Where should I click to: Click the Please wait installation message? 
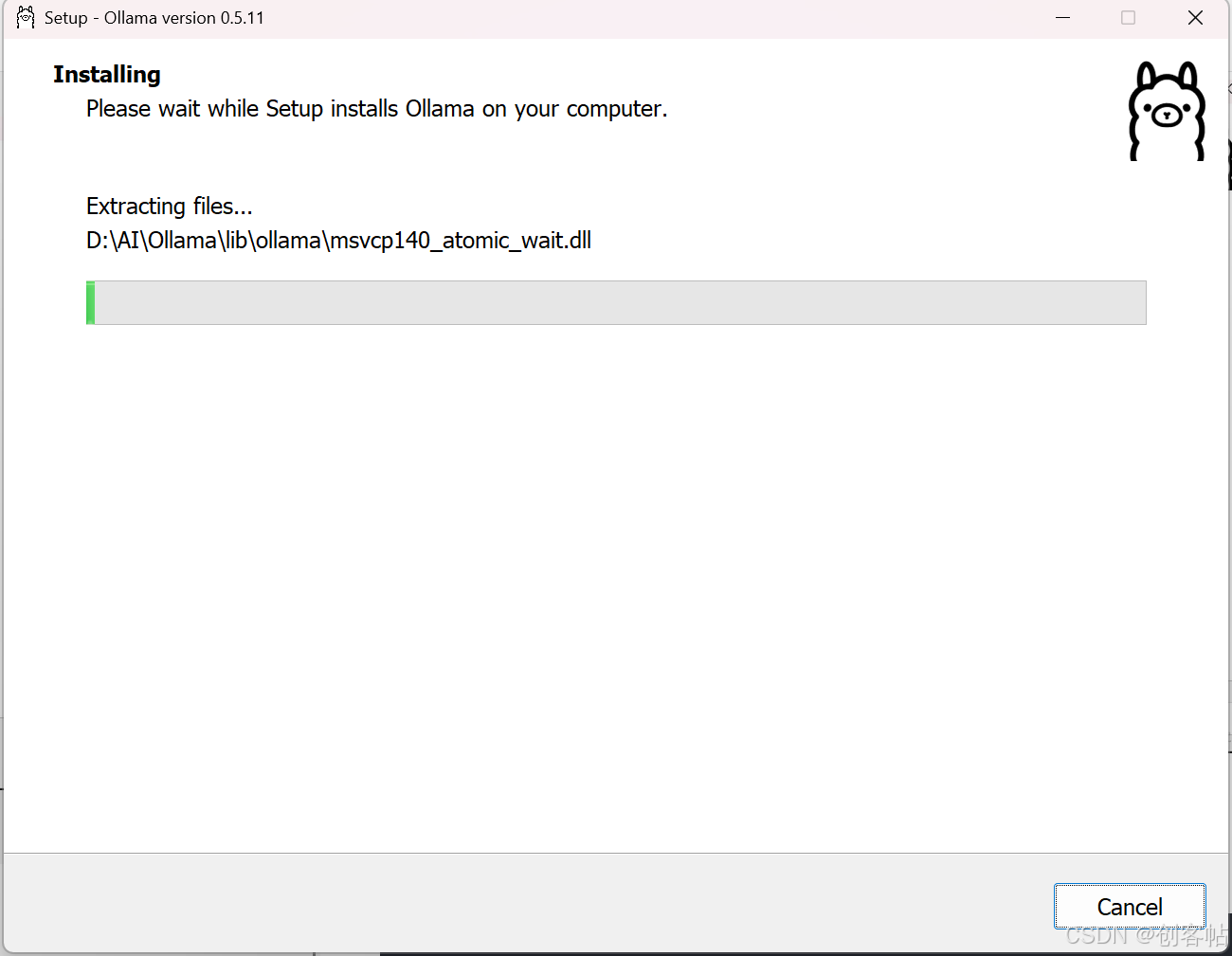376,108
